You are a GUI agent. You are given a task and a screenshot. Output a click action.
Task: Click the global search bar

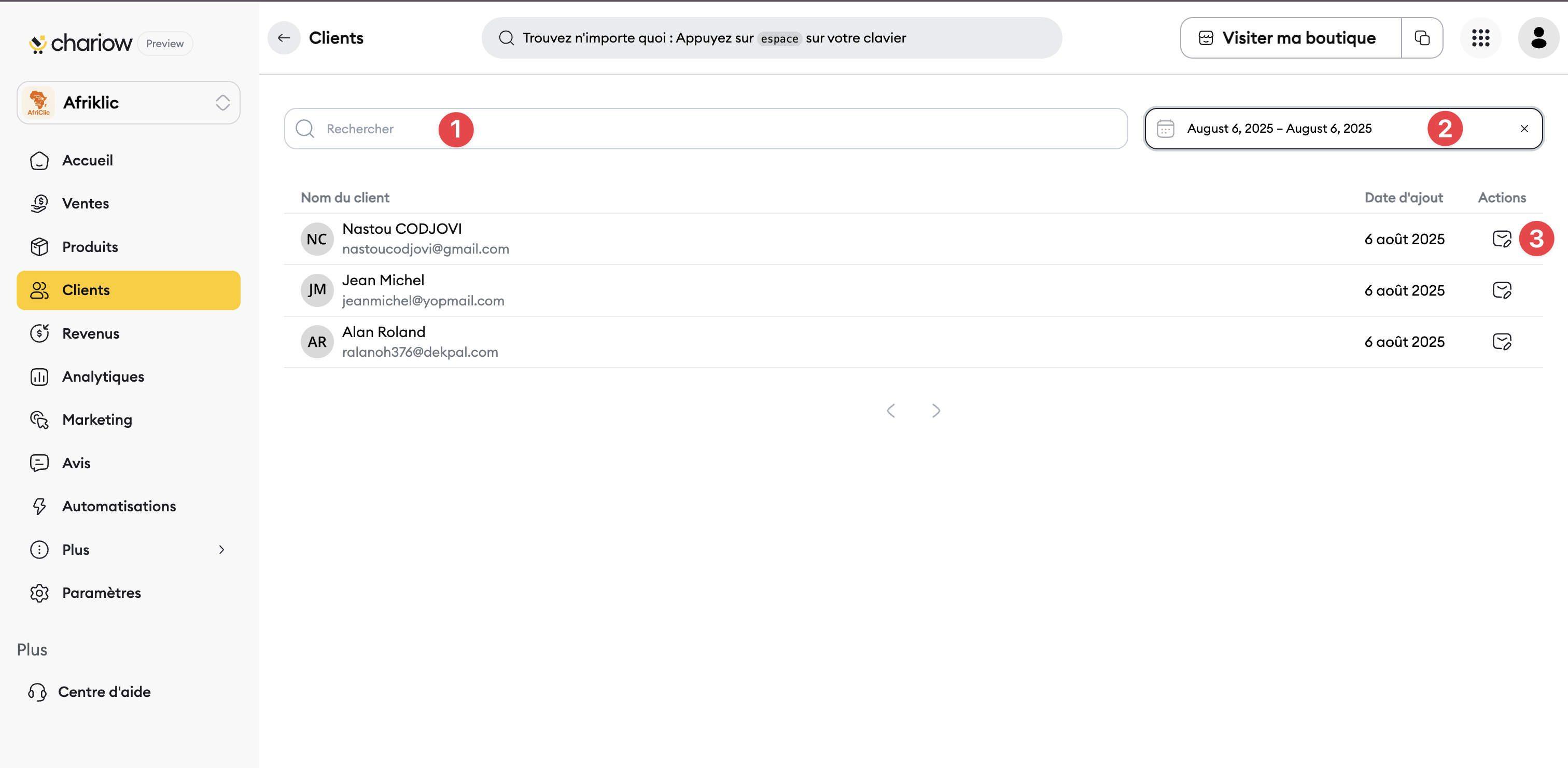pyautogui.click(x=771, y=38)
